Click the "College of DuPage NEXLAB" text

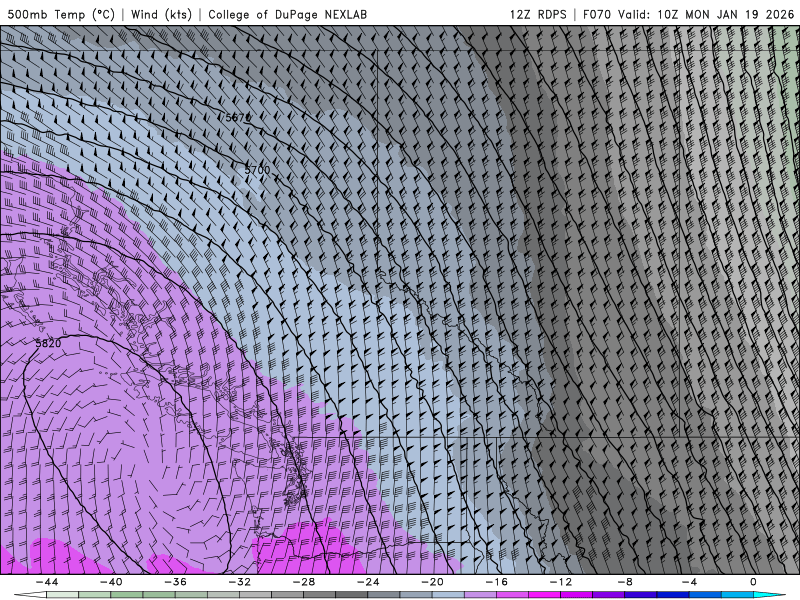click(x=287, y=14)
